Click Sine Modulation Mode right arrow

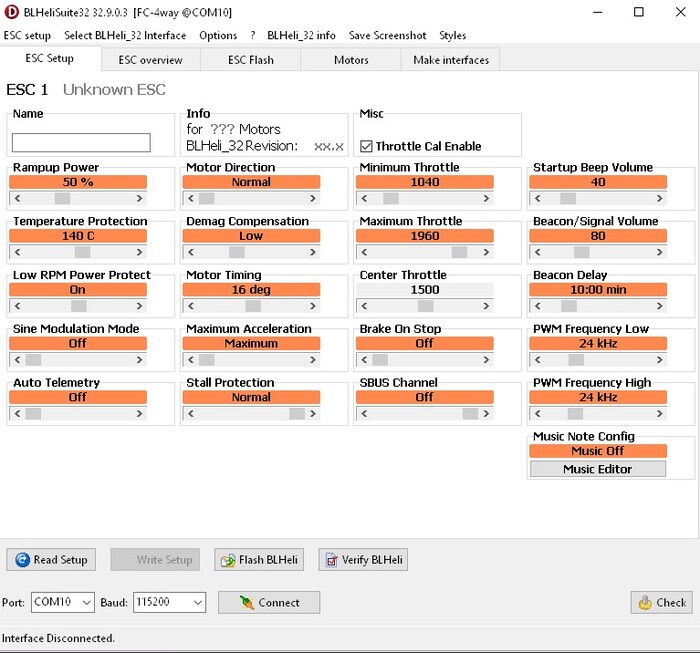[140, 360]
